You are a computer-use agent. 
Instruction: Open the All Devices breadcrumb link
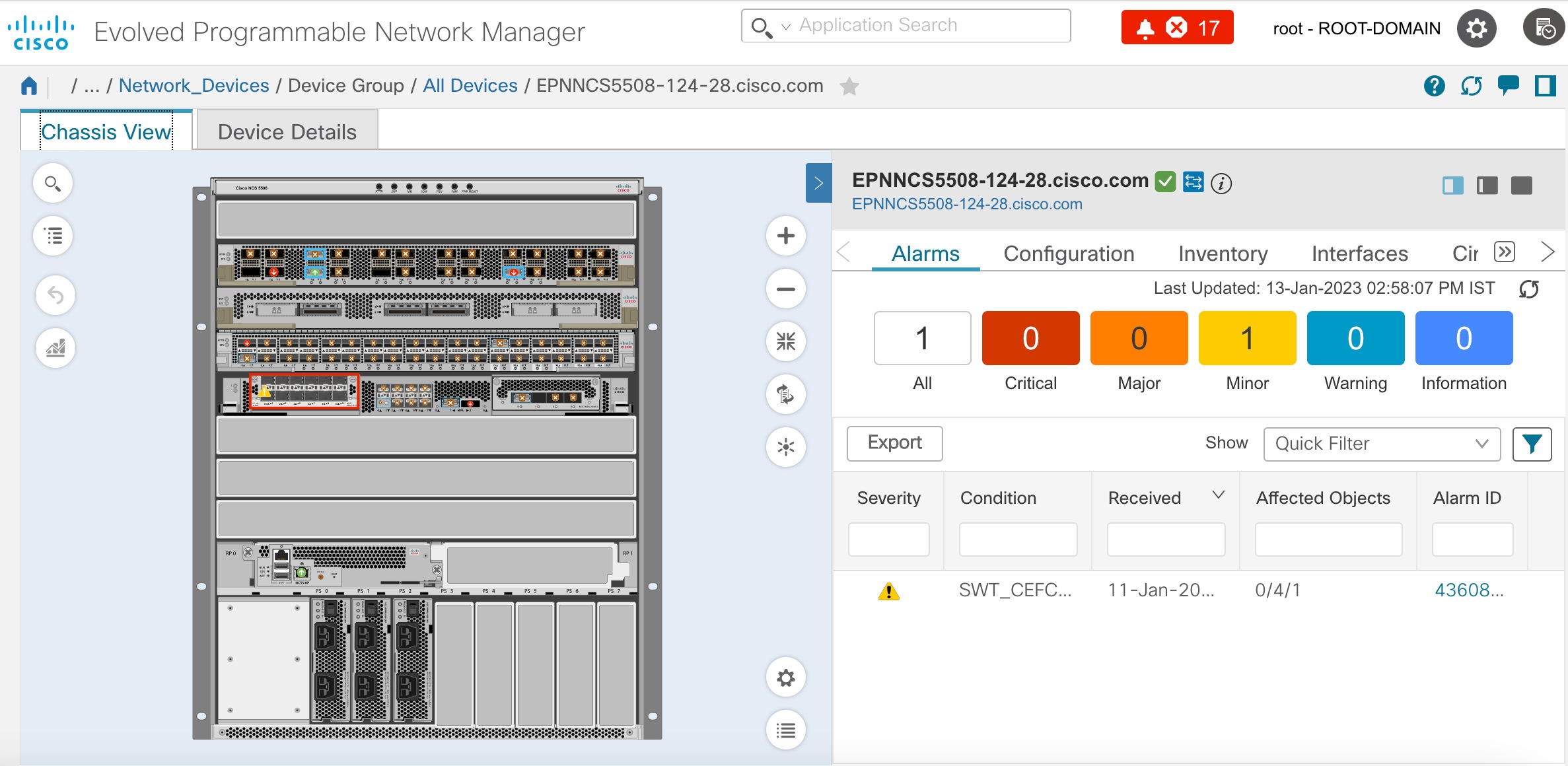click(470, 85)
